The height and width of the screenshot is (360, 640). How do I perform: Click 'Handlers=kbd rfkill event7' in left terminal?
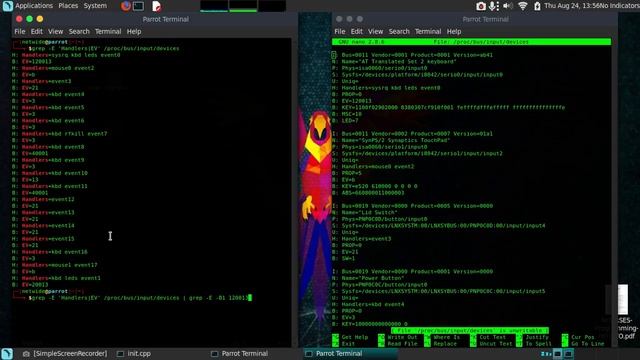click(64, 133)
